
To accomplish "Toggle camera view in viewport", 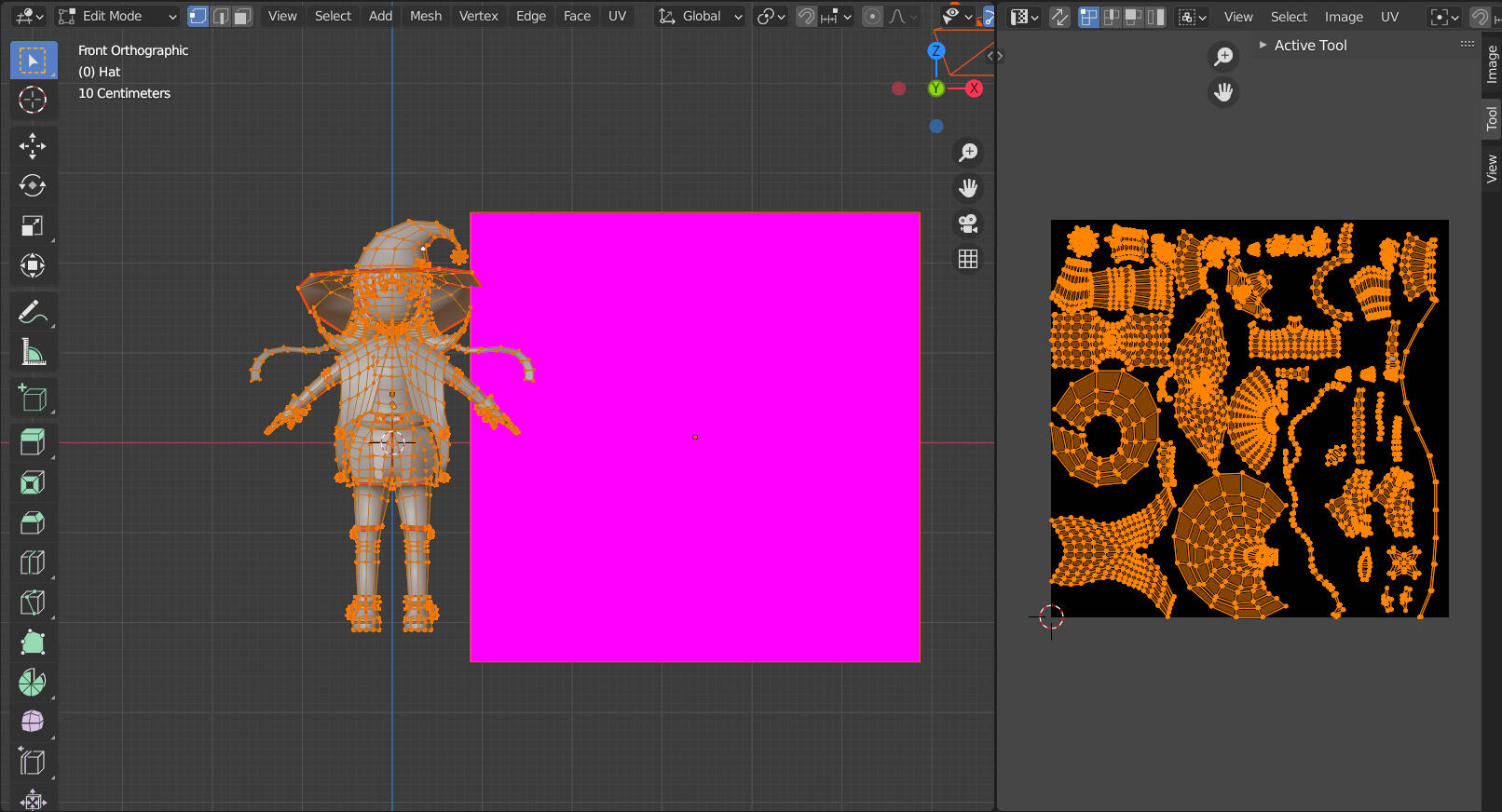I will click(968, 223).
